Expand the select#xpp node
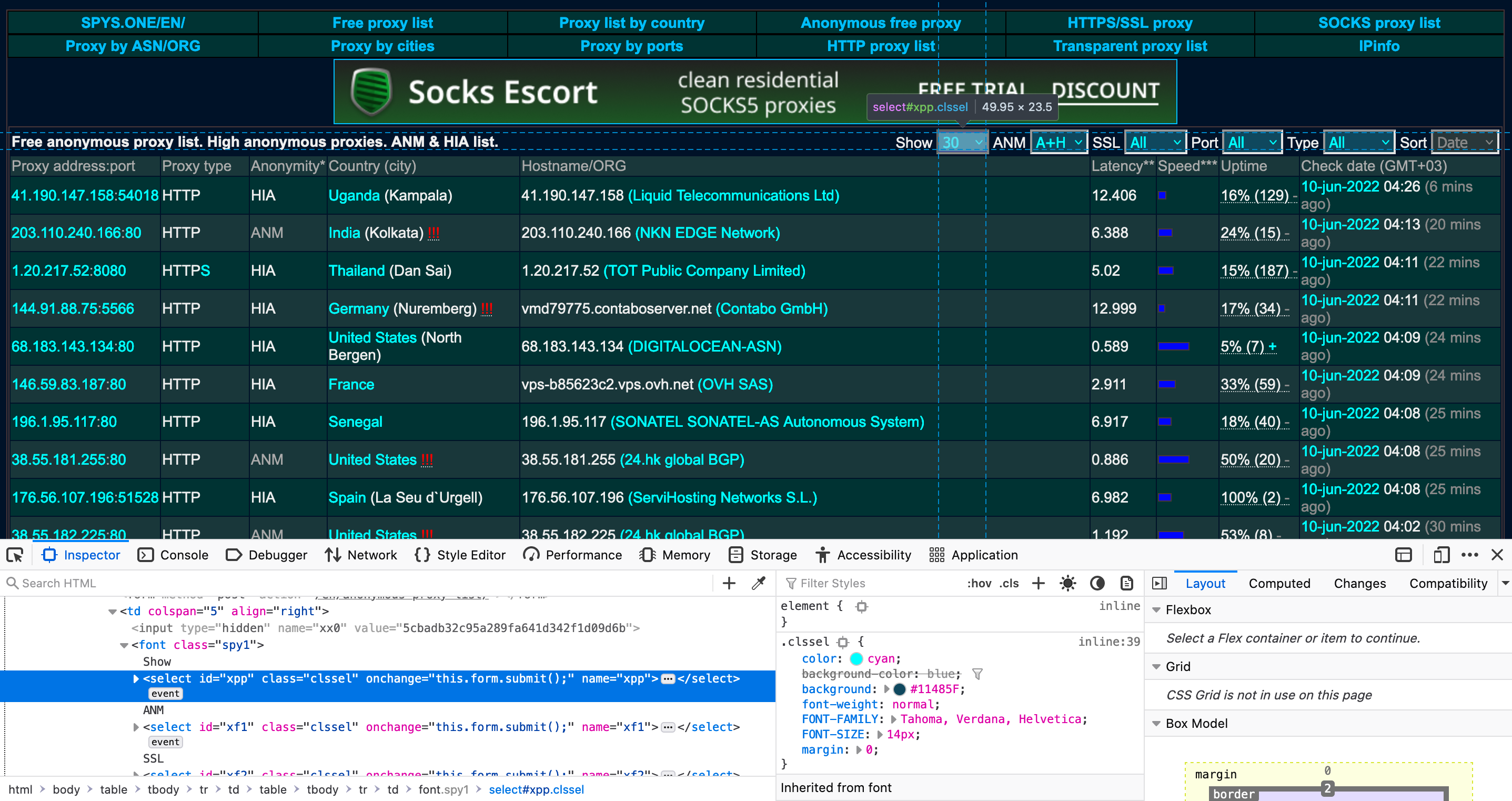 (x=136, y=679)
